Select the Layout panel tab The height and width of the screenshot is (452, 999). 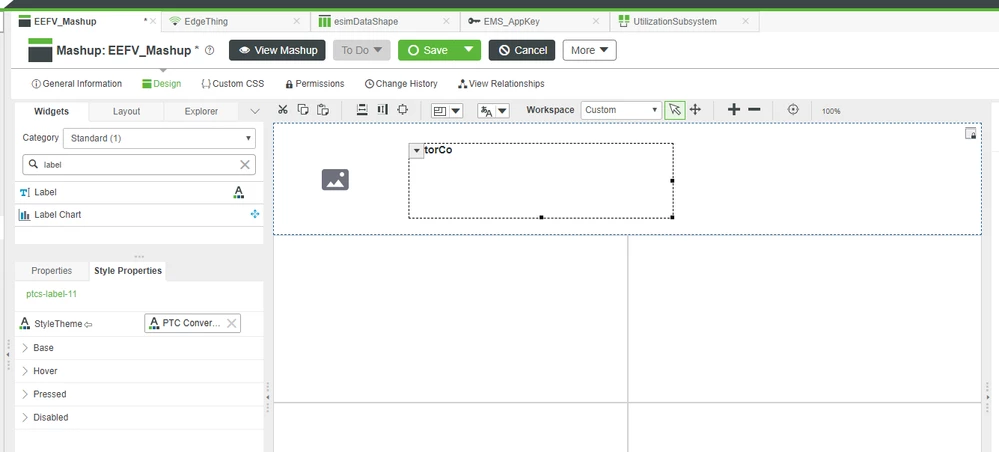click(126, 111)
